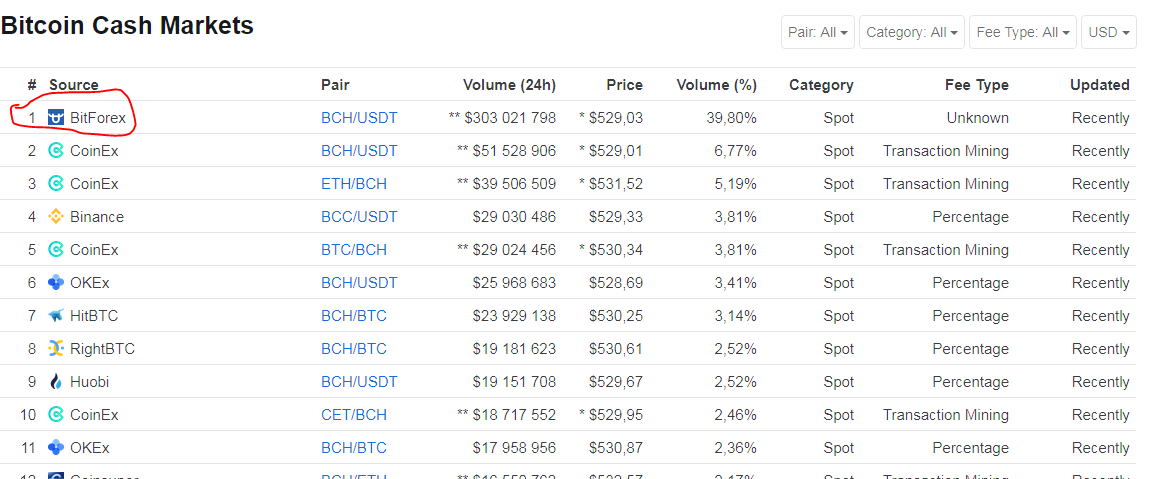Click the Huobi flame logo icon
The height and width of the screenshot is (479, 1161).
(x=56, y=382)
